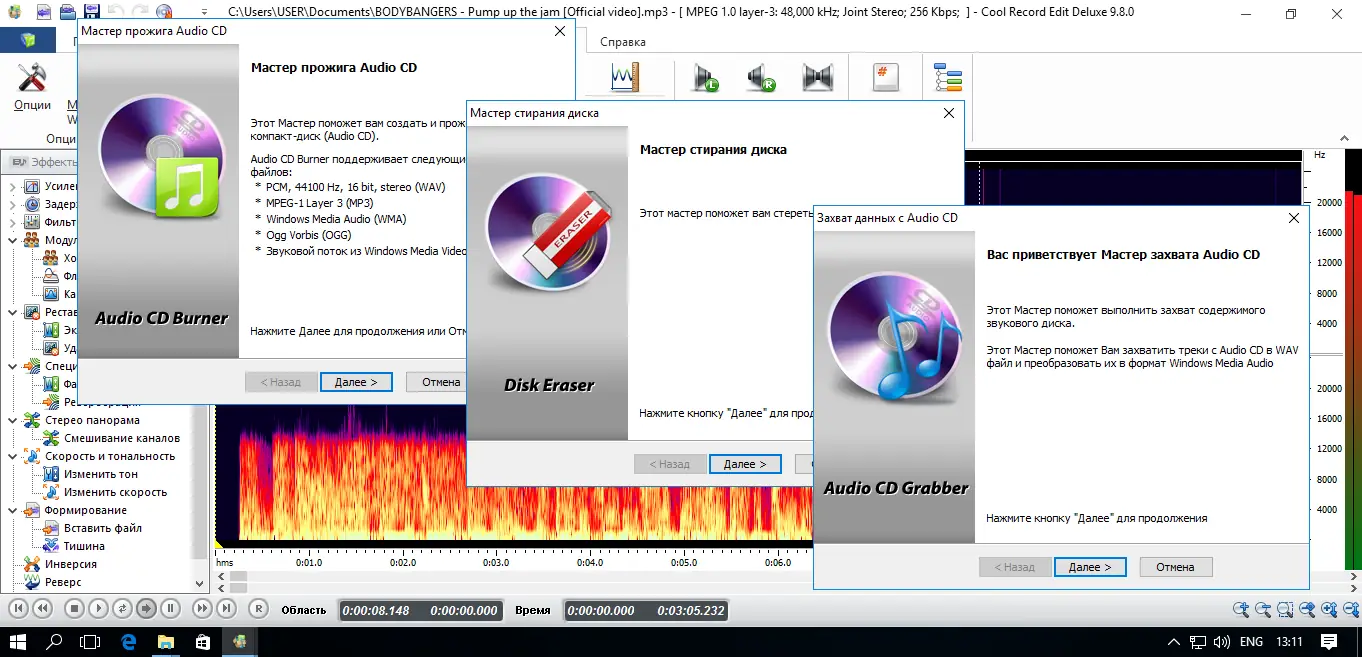
Task: Open File Explorer from taskbar
Action: point(166,641)
